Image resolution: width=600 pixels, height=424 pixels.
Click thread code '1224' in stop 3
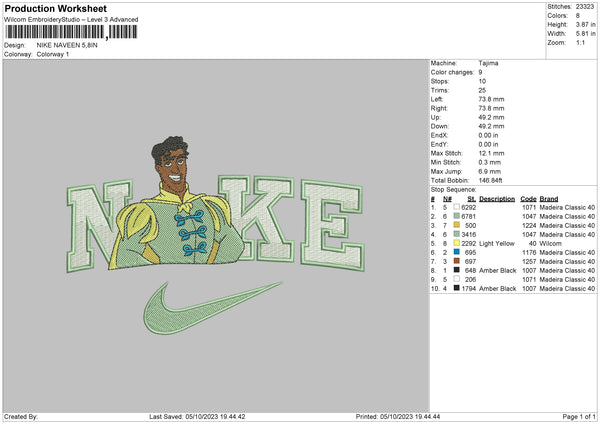(529, 225)
